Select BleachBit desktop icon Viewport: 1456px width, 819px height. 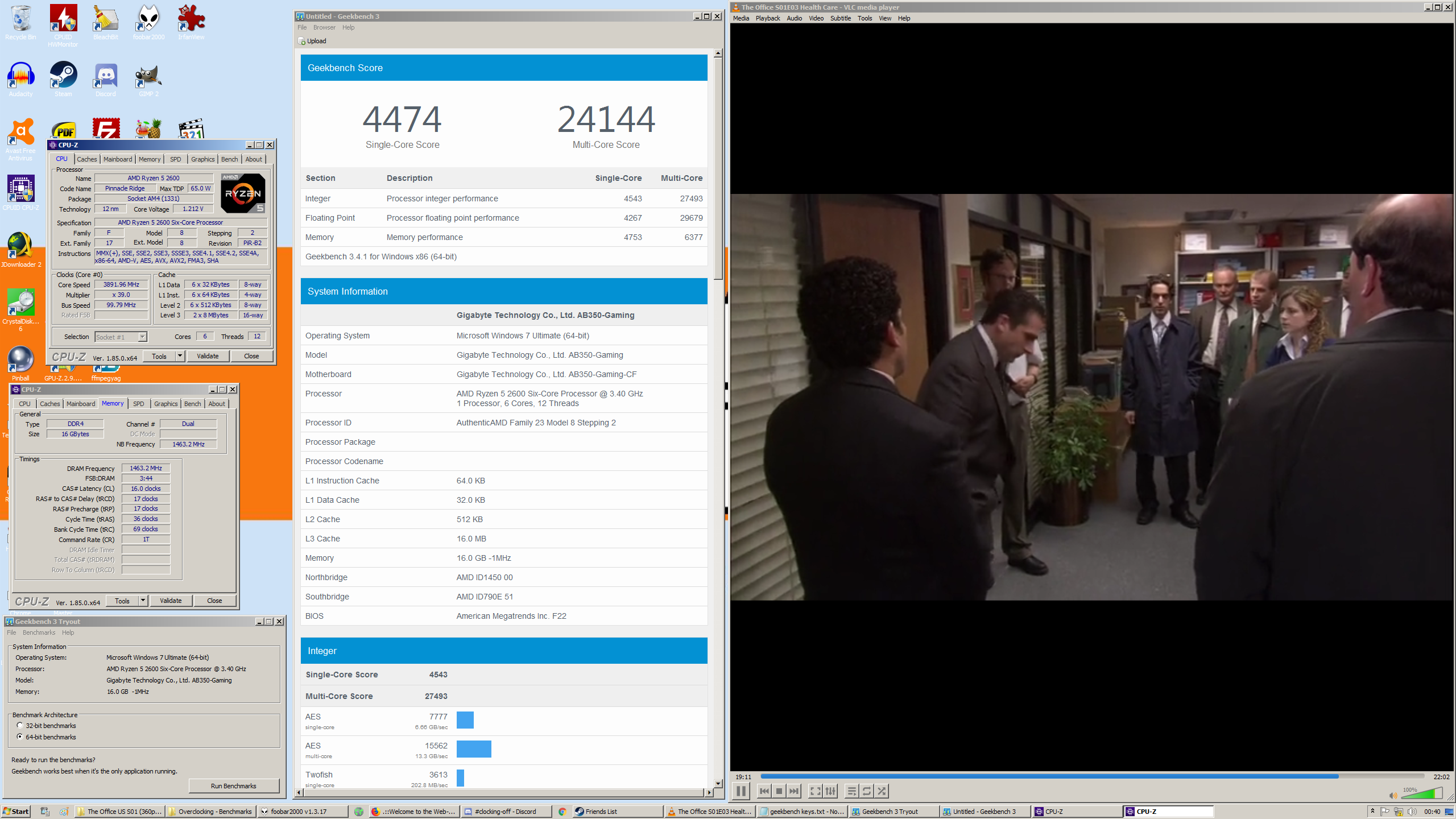[x=106, y=23]
